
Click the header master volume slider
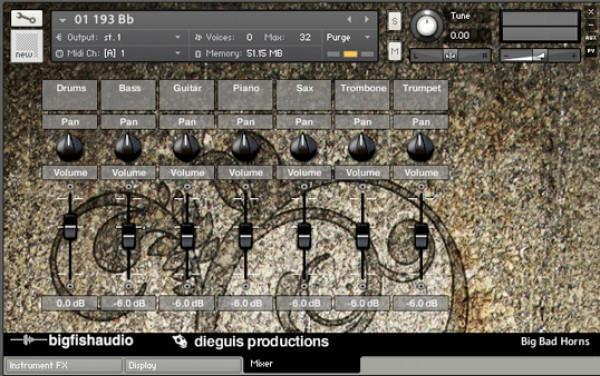click(x=540, y=55)
